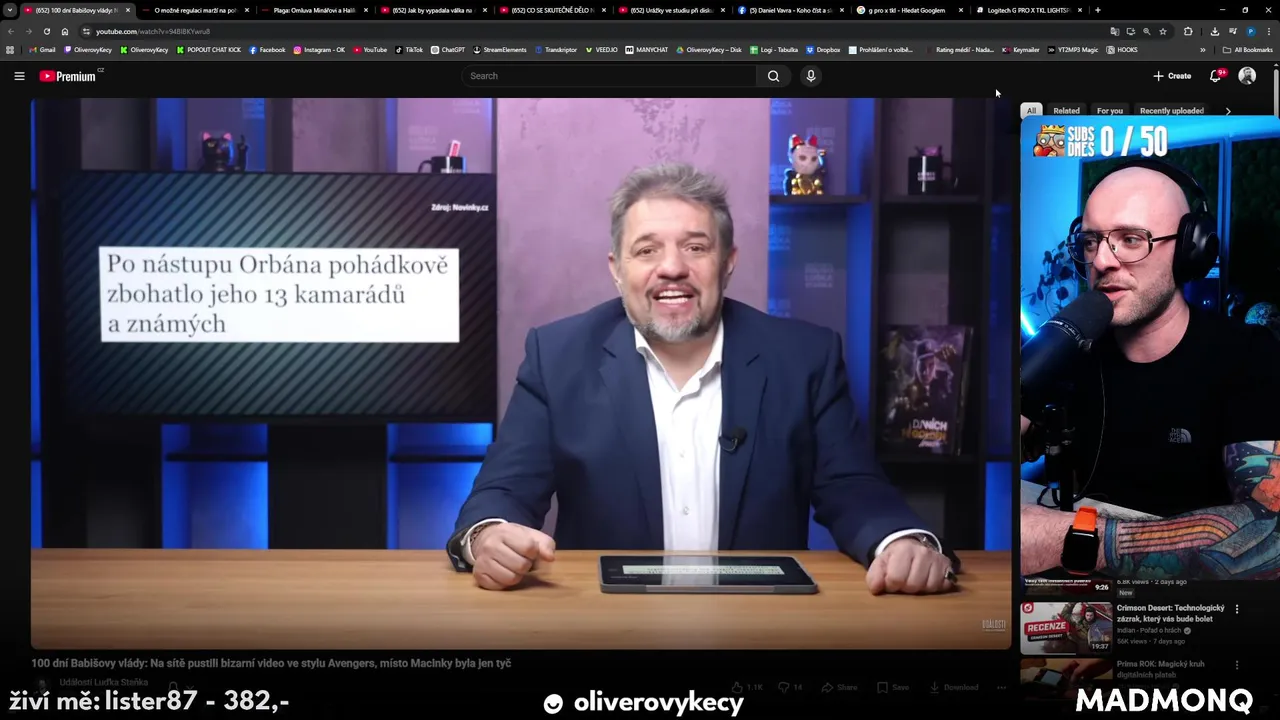This screenshot has width=1280, height=720.
Task: Open the Create menu
Action: pyautogui.click(x=1172, y=76)
